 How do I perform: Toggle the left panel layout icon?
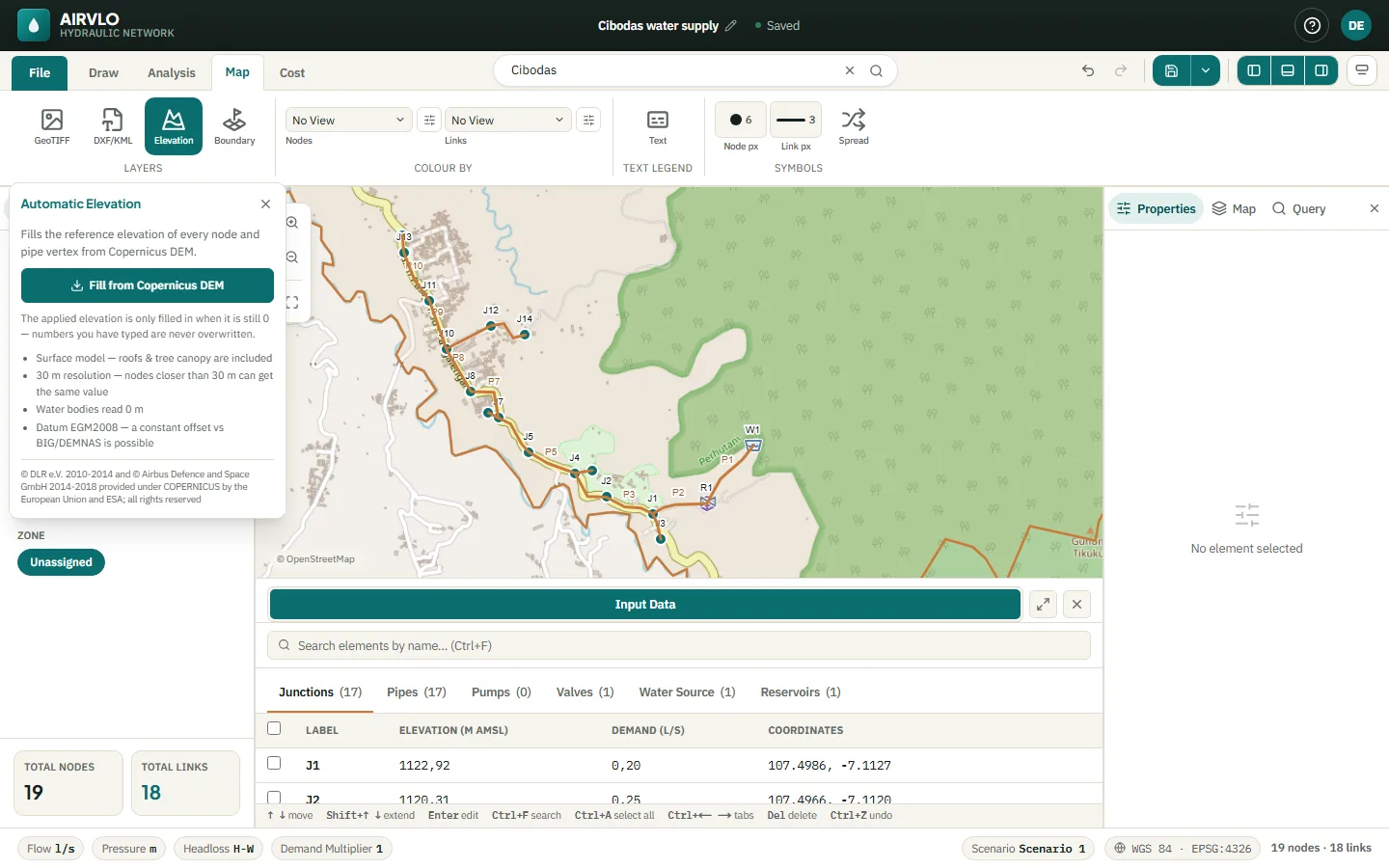(x=1254, y=70)
